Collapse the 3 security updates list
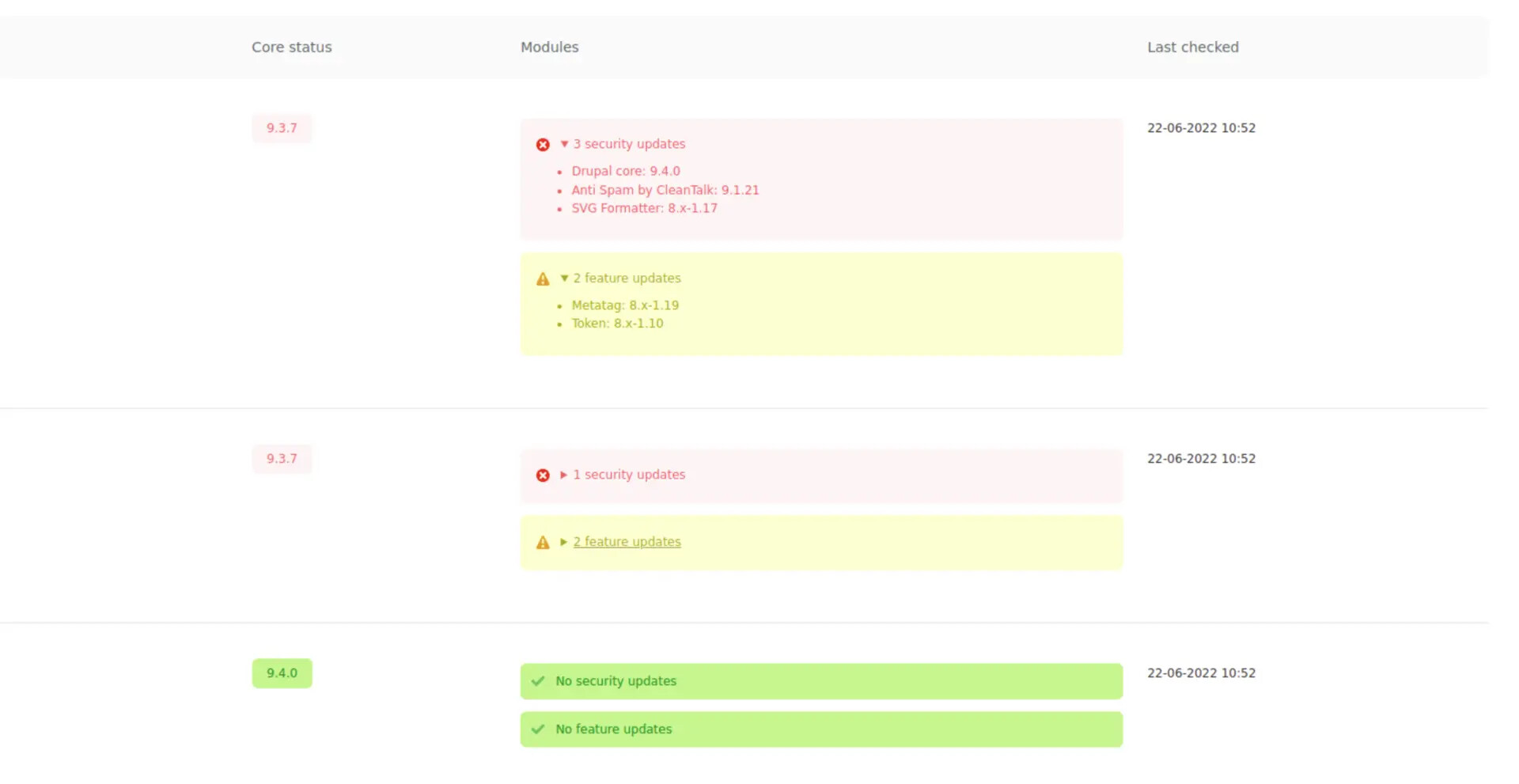 click(x=564, y=144)
